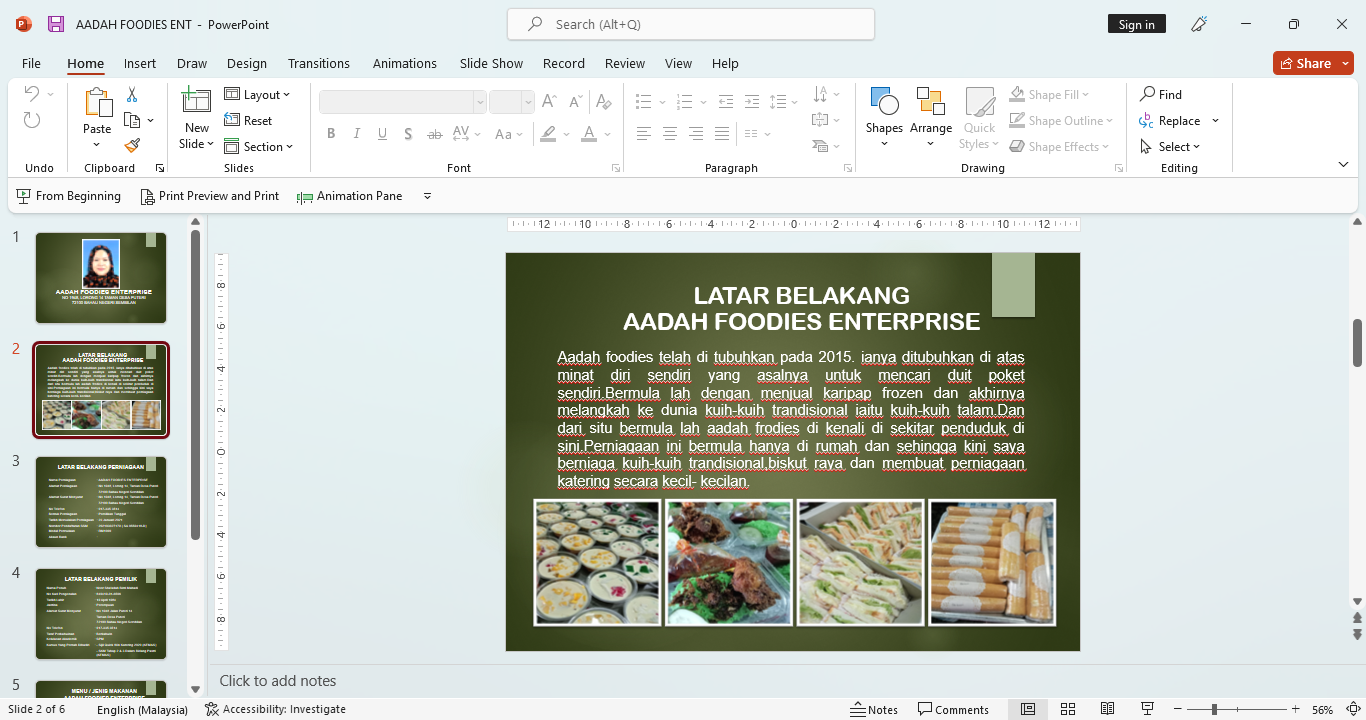This screenshot has height=720, width=1366.
Task: Switch to Normal view icon
Action: [1028, 709]
